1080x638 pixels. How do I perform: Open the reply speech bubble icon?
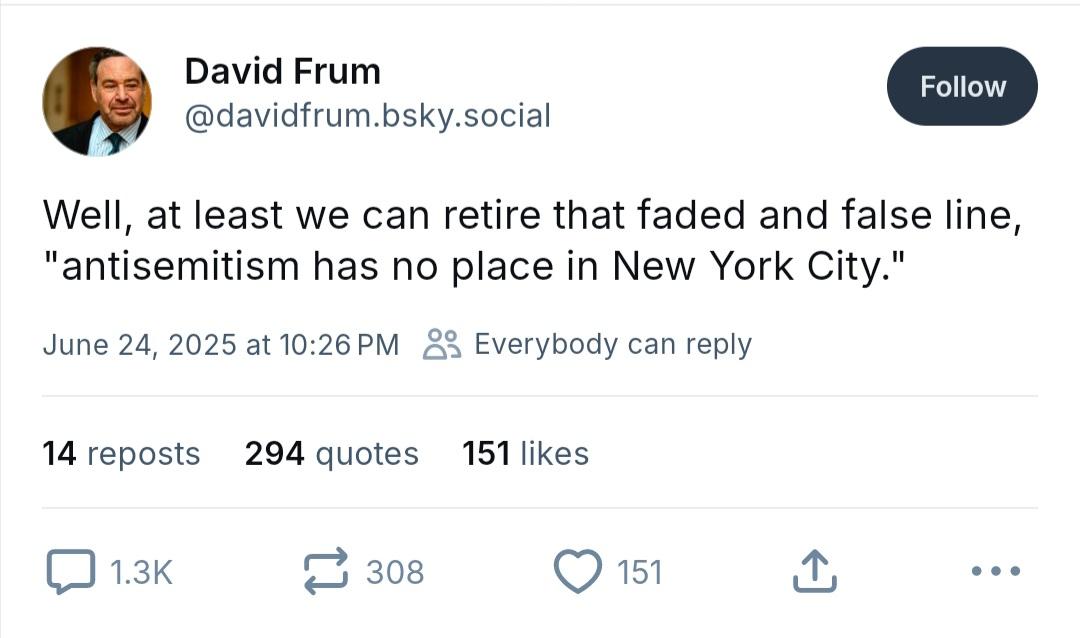[70, 571]
